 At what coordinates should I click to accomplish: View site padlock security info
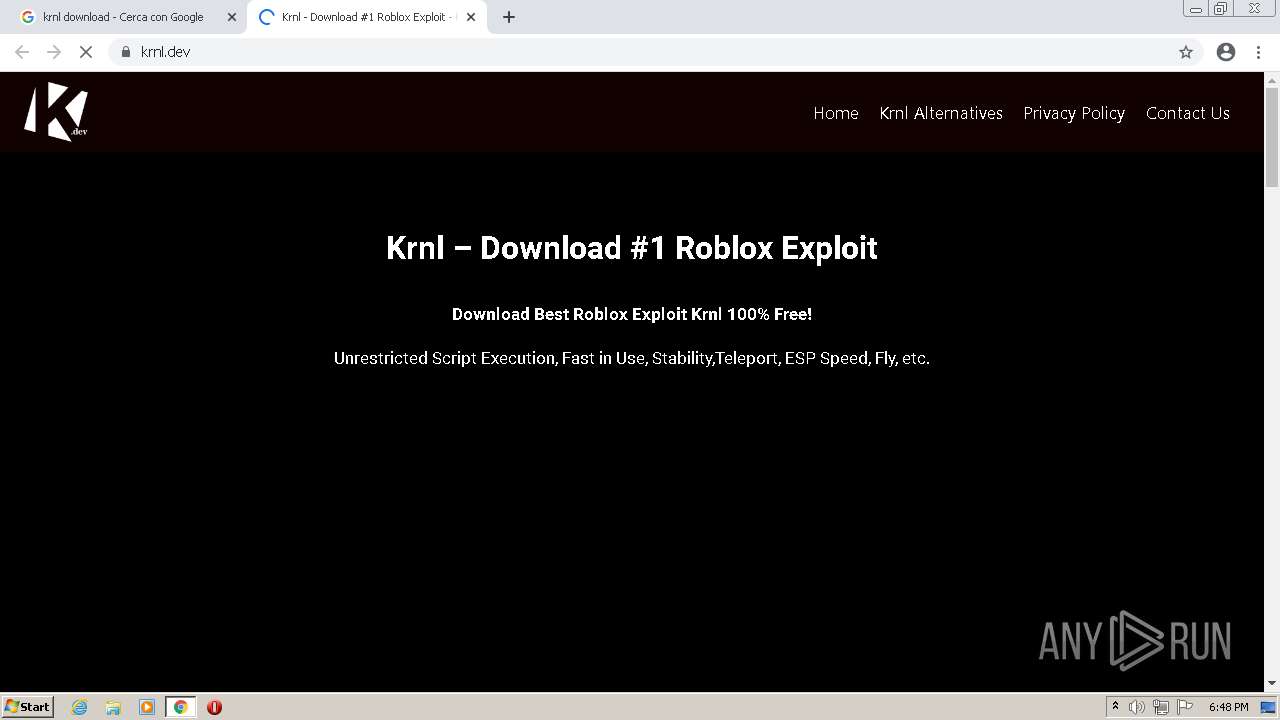(x=126, y=52)
